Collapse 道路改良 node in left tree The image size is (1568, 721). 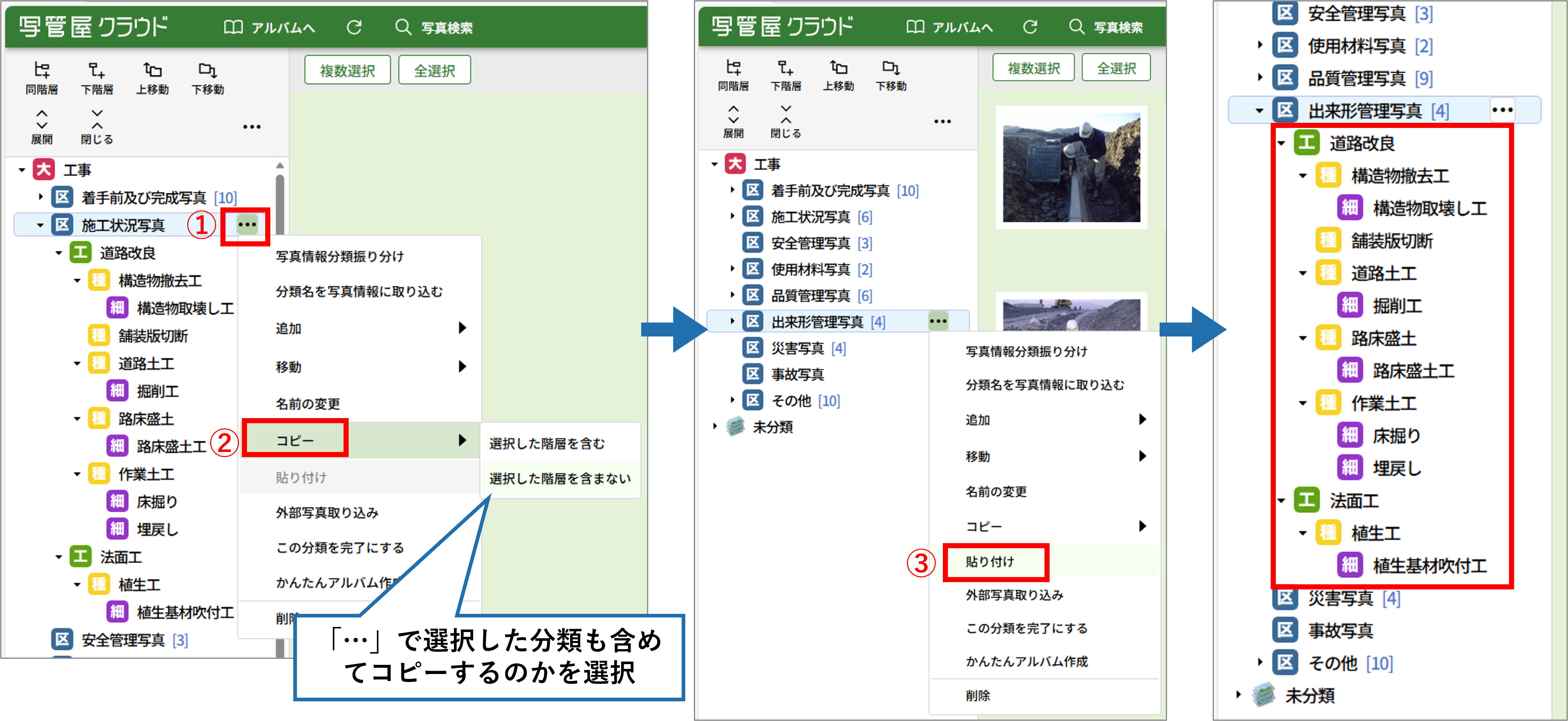(59, 253)
